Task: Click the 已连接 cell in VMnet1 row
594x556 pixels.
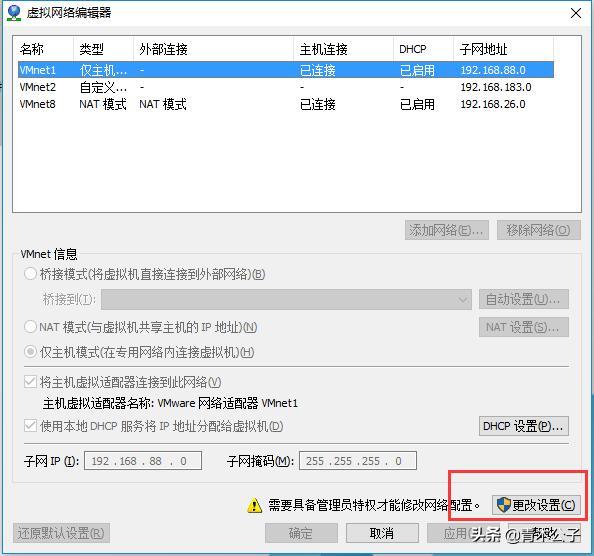Action: tap(317, 70)
